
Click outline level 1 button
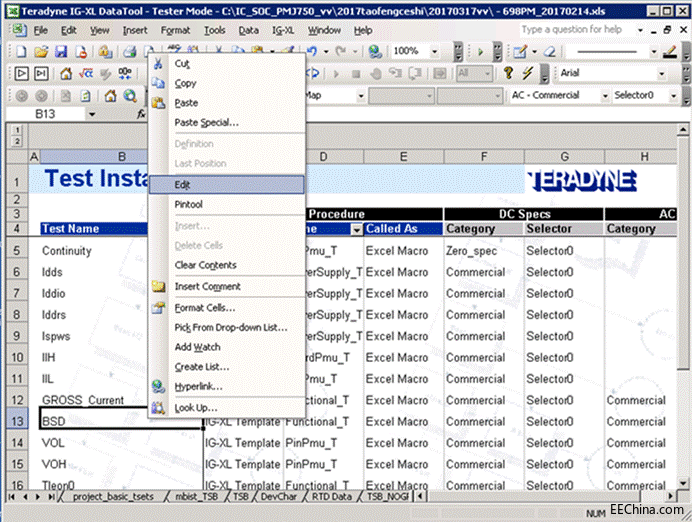point(17,130)
